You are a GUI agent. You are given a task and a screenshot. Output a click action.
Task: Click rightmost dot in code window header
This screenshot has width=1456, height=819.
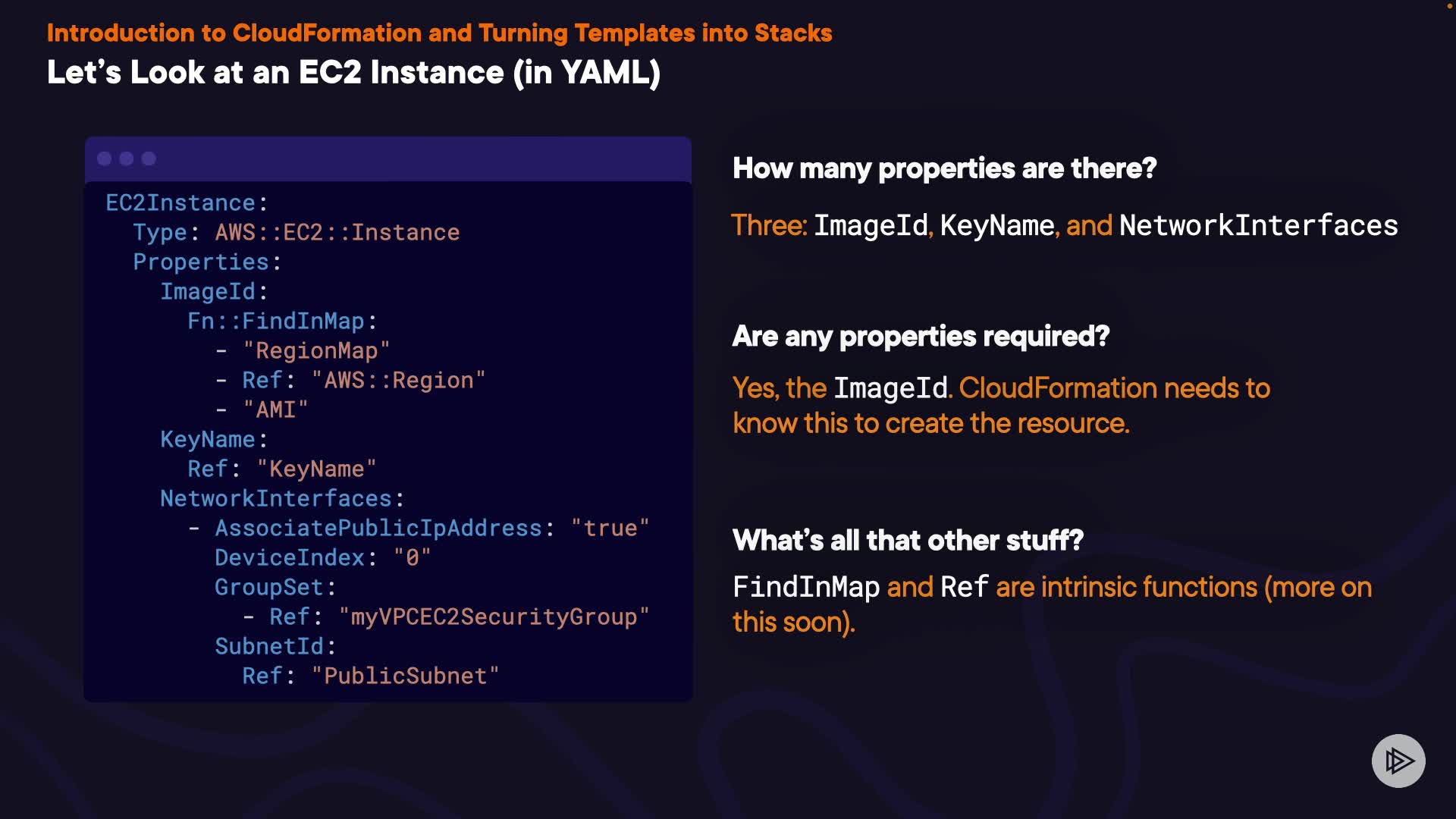tap(149, 158)
